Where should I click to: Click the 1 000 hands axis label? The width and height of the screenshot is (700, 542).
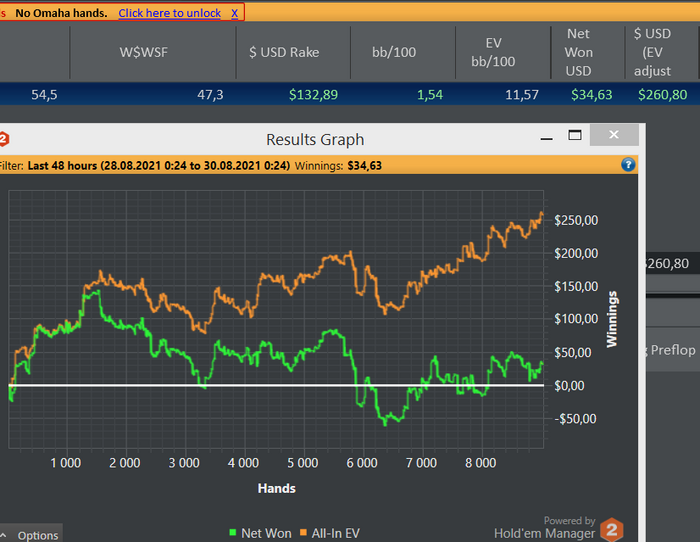66,463
